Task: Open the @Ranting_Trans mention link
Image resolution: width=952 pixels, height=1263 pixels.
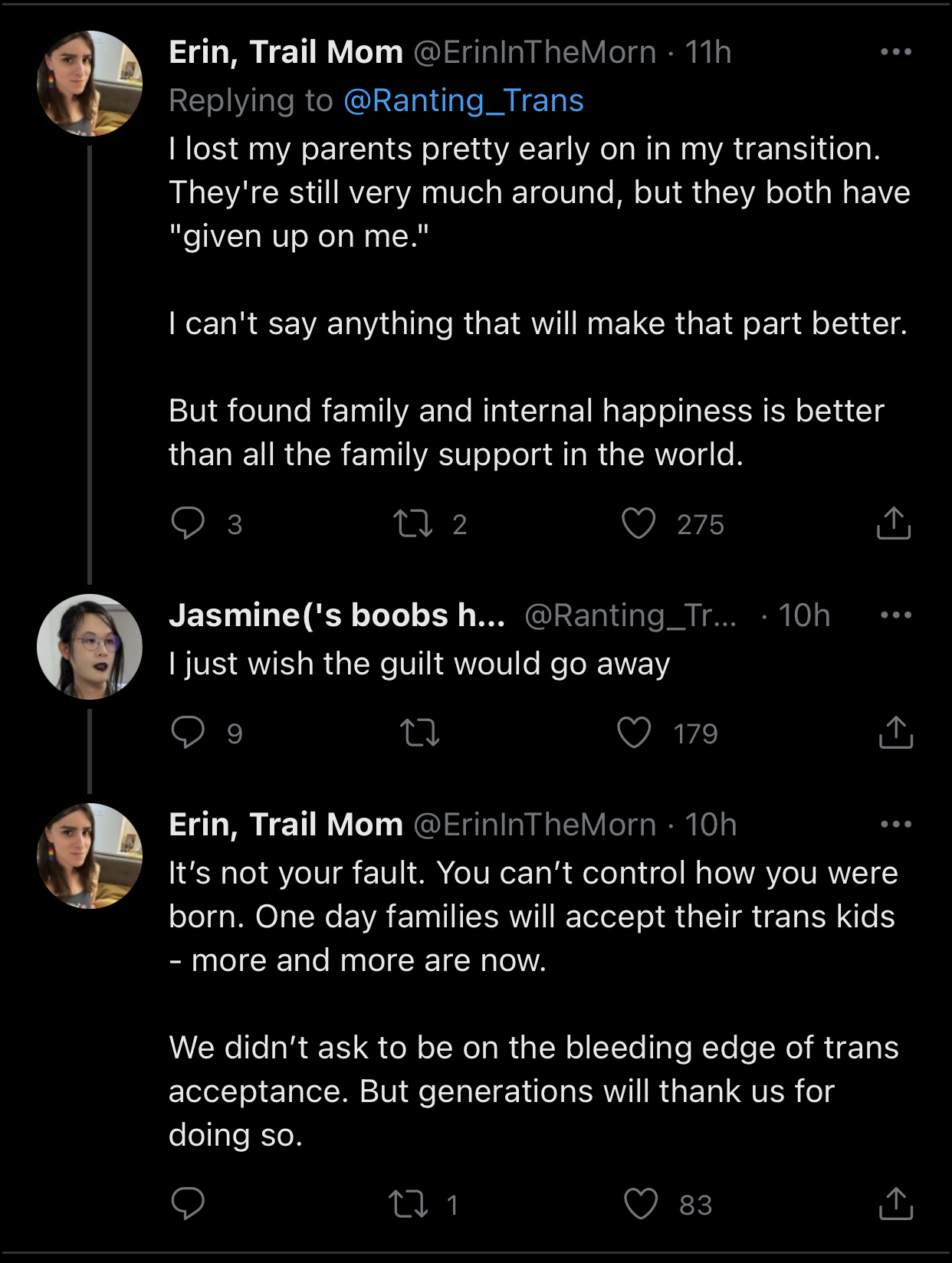Action: tap(464, 100)
